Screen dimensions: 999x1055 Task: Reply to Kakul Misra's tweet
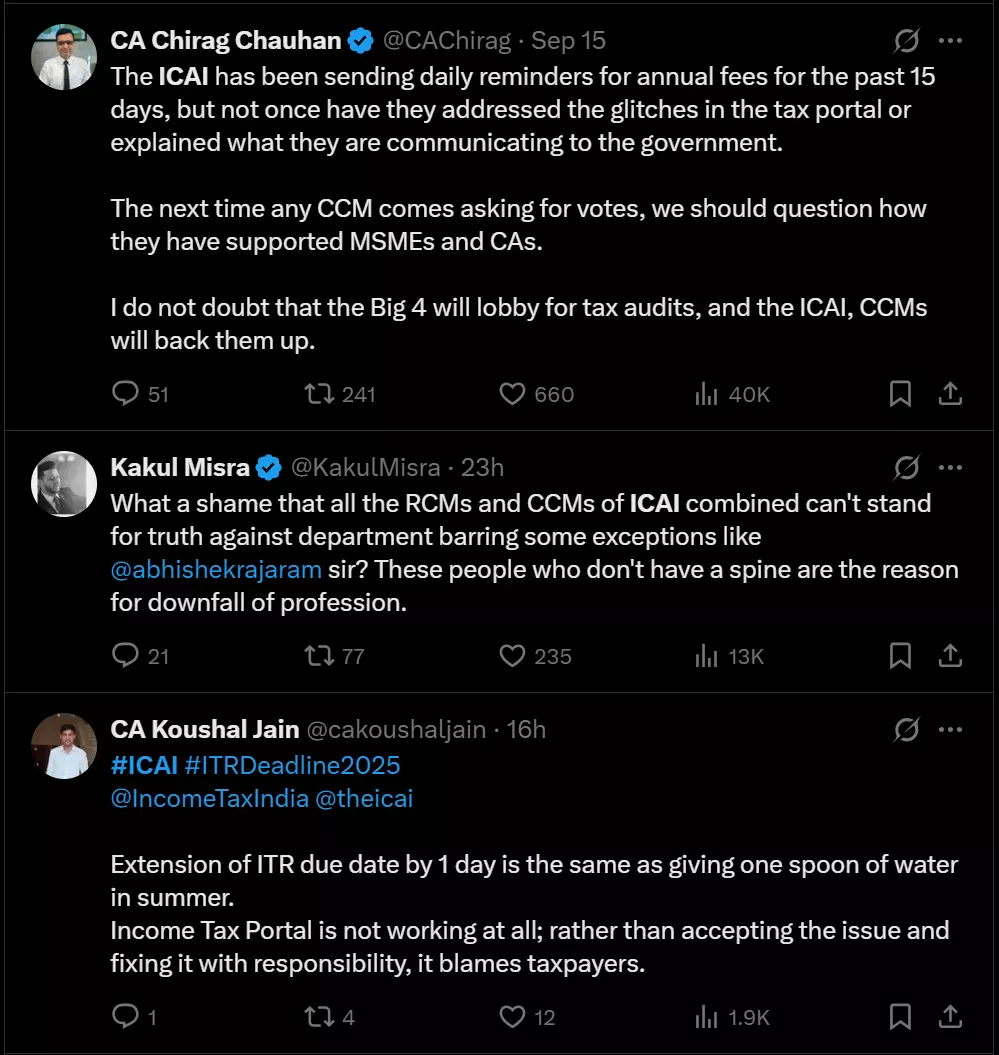[125, 656]
